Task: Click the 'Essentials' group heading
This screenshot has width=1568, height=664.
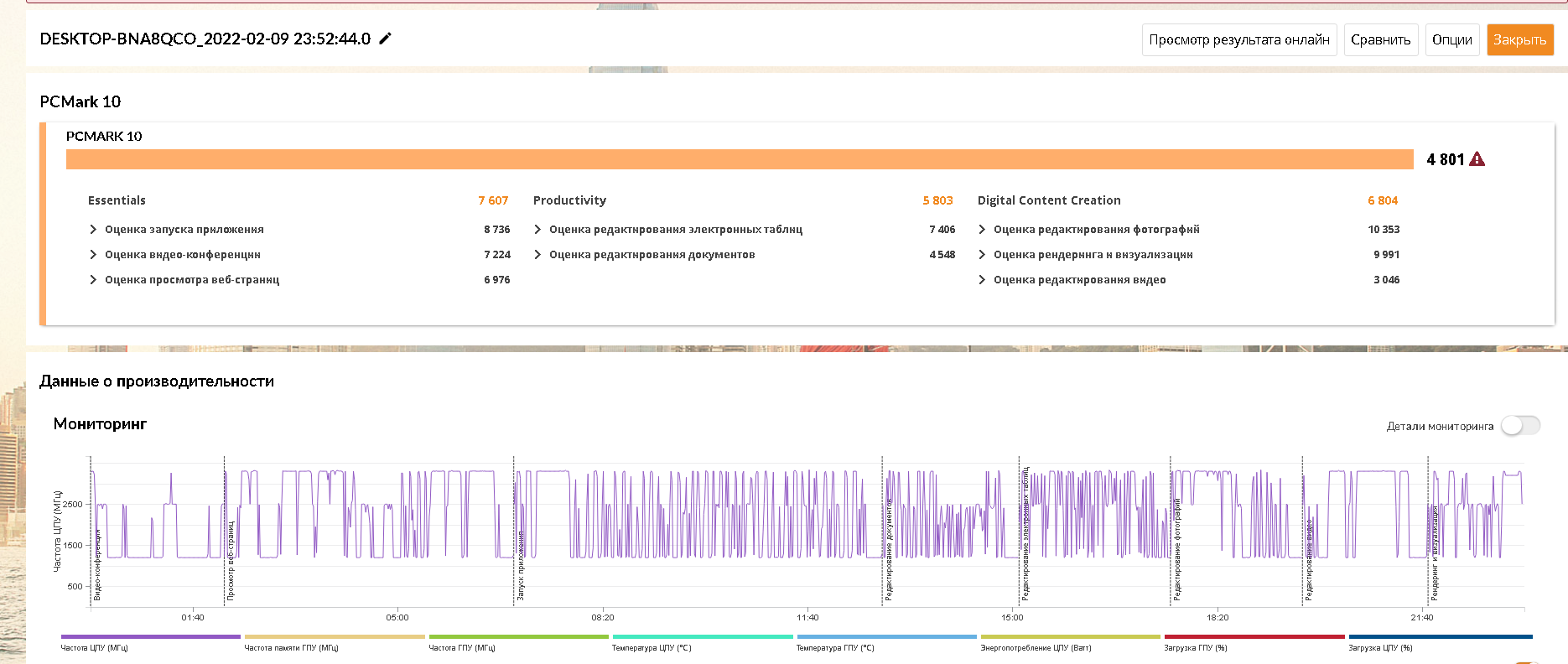Action: click(x=117, y=200)
